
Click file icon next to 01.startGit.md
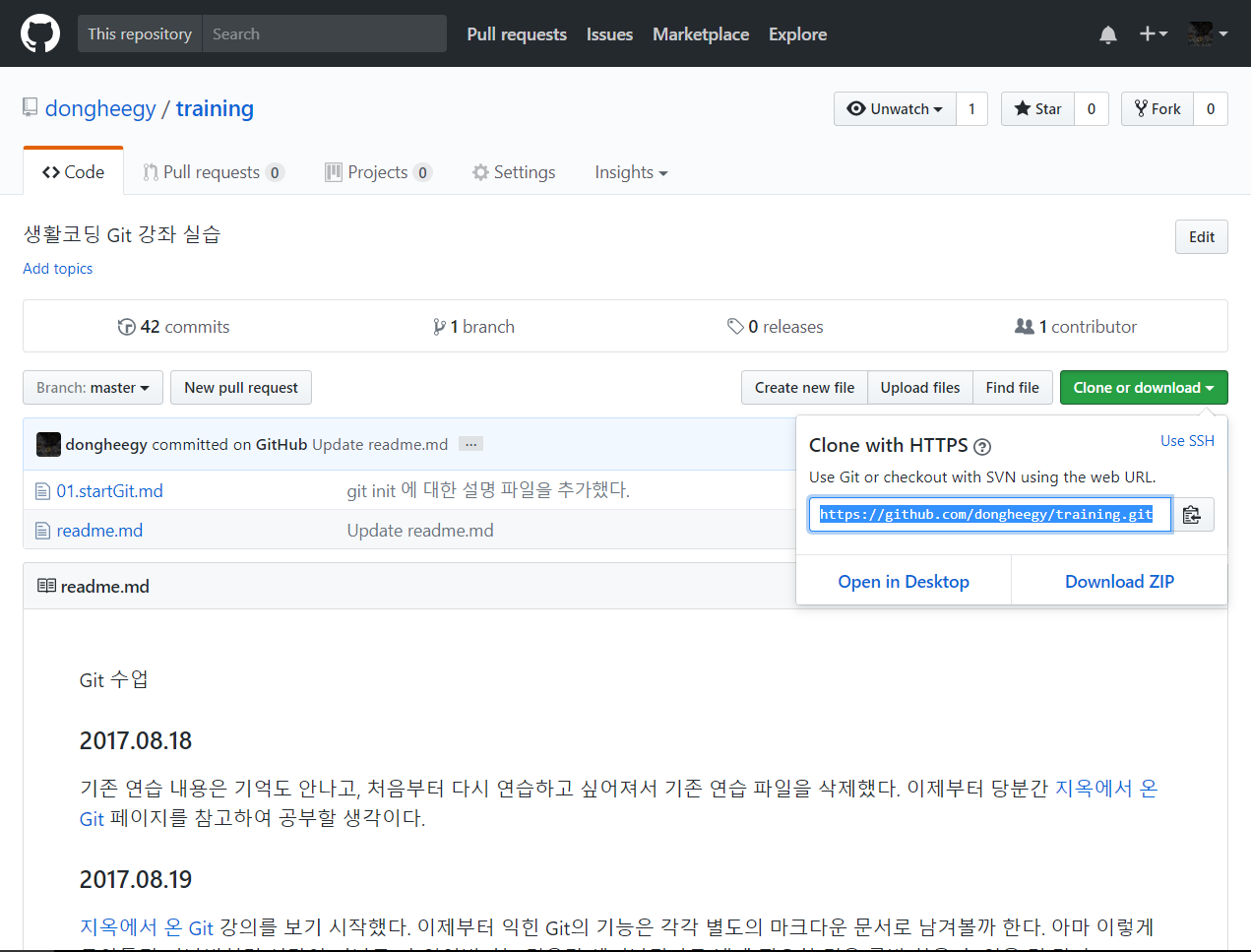click(42, 491)
